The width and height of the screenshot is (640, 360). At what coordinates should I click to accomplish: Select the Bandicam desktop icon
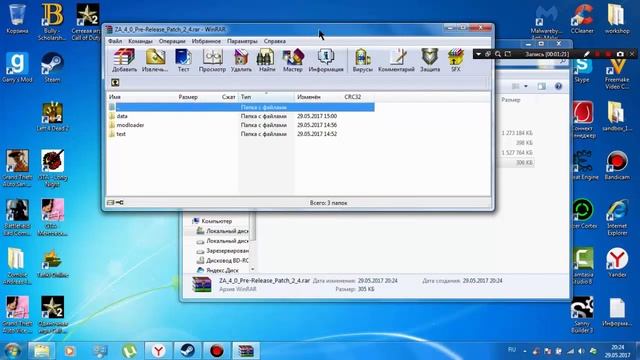pyautogui.click(x=617, y=165)
